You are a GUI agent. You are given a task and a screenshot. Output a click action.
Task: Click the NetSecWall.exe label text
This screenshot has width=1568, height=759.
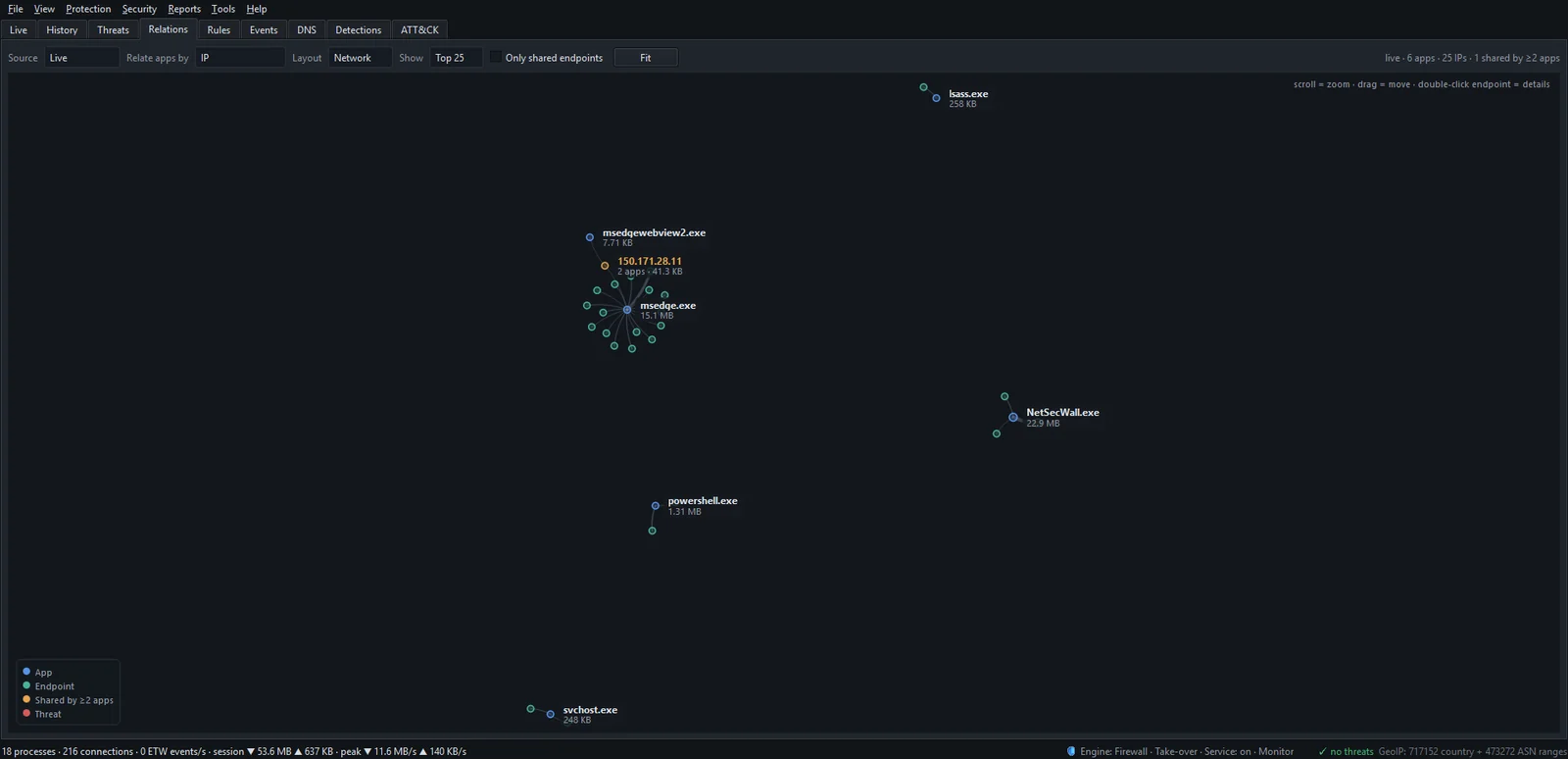point(1062,413)
